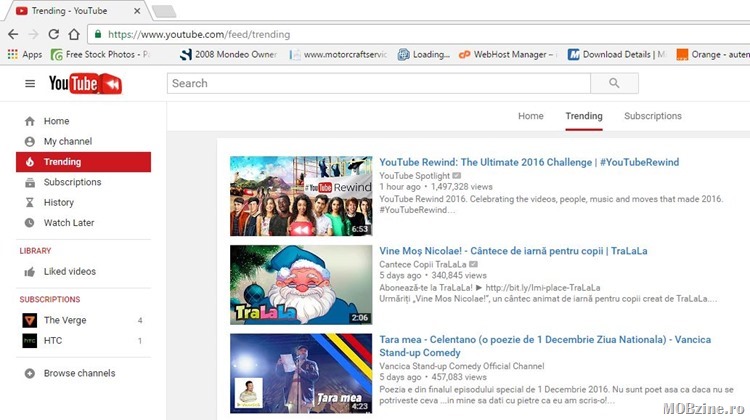The height and width of the screenshot is (420, 750).
Task: Visit Cantece Copii TraLaLa channel
Action: (423, 264)
